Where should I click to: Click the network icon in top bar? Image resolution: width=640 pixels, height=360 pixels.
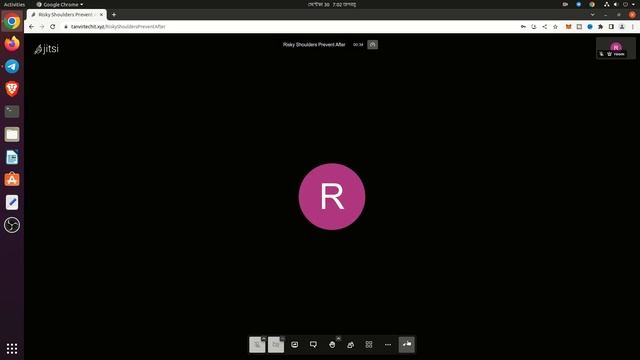pyautogui.click(x=607, y=4)
